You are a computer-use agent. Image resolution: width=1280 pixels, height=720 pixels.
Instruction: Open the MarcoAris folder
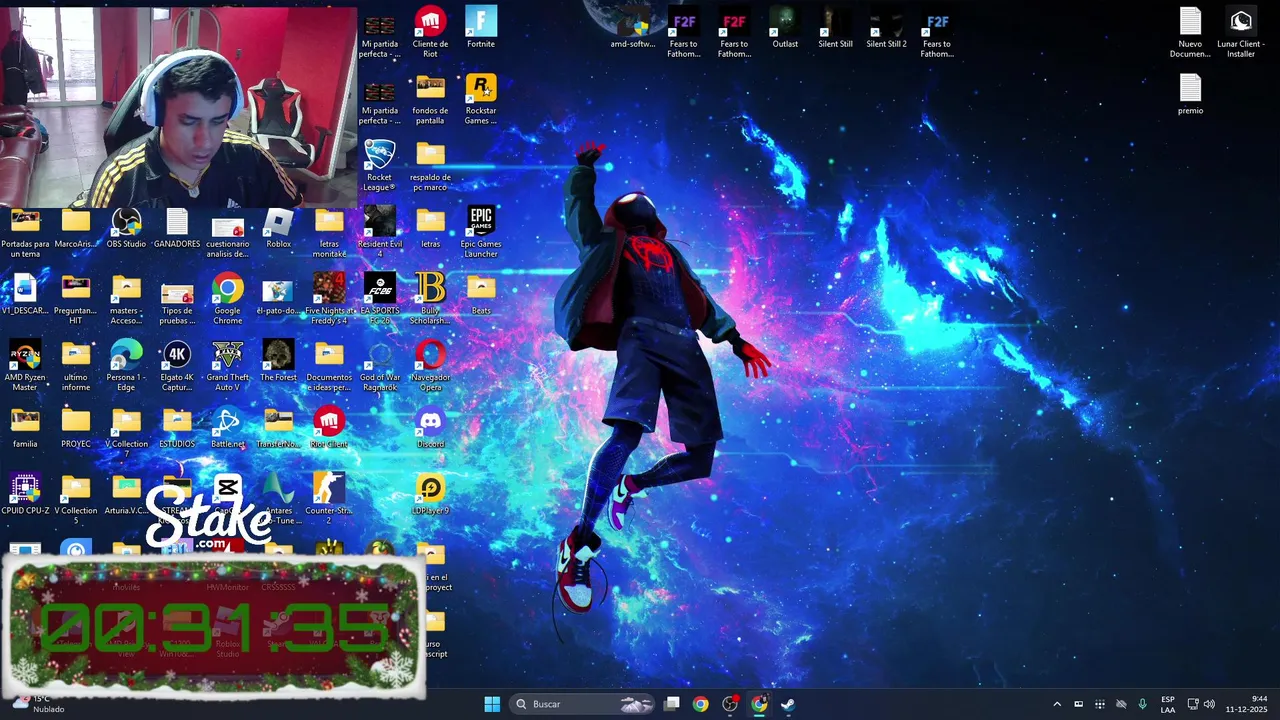76,227
